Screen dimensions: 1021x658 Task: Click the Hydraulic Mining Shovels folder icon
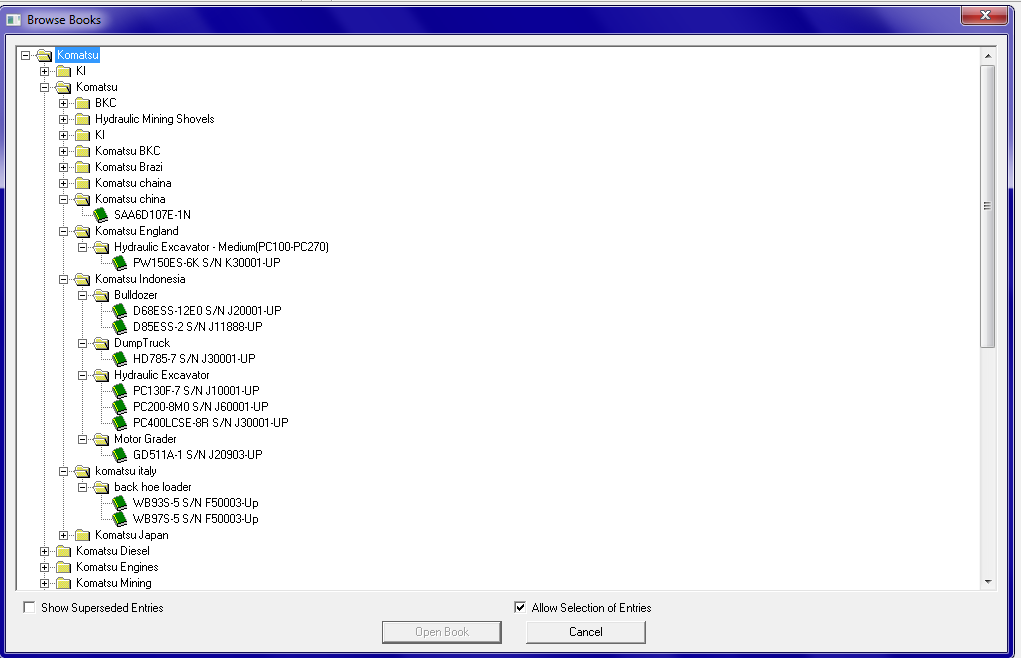click(83, 119)
